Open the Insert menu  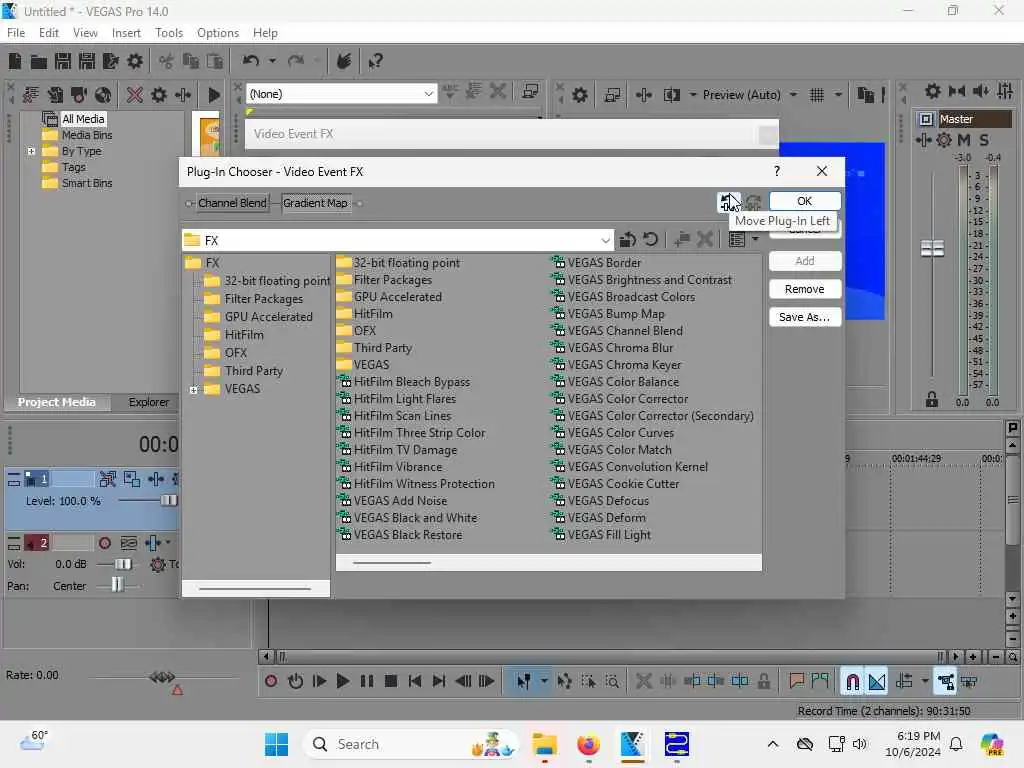point(126,33)
